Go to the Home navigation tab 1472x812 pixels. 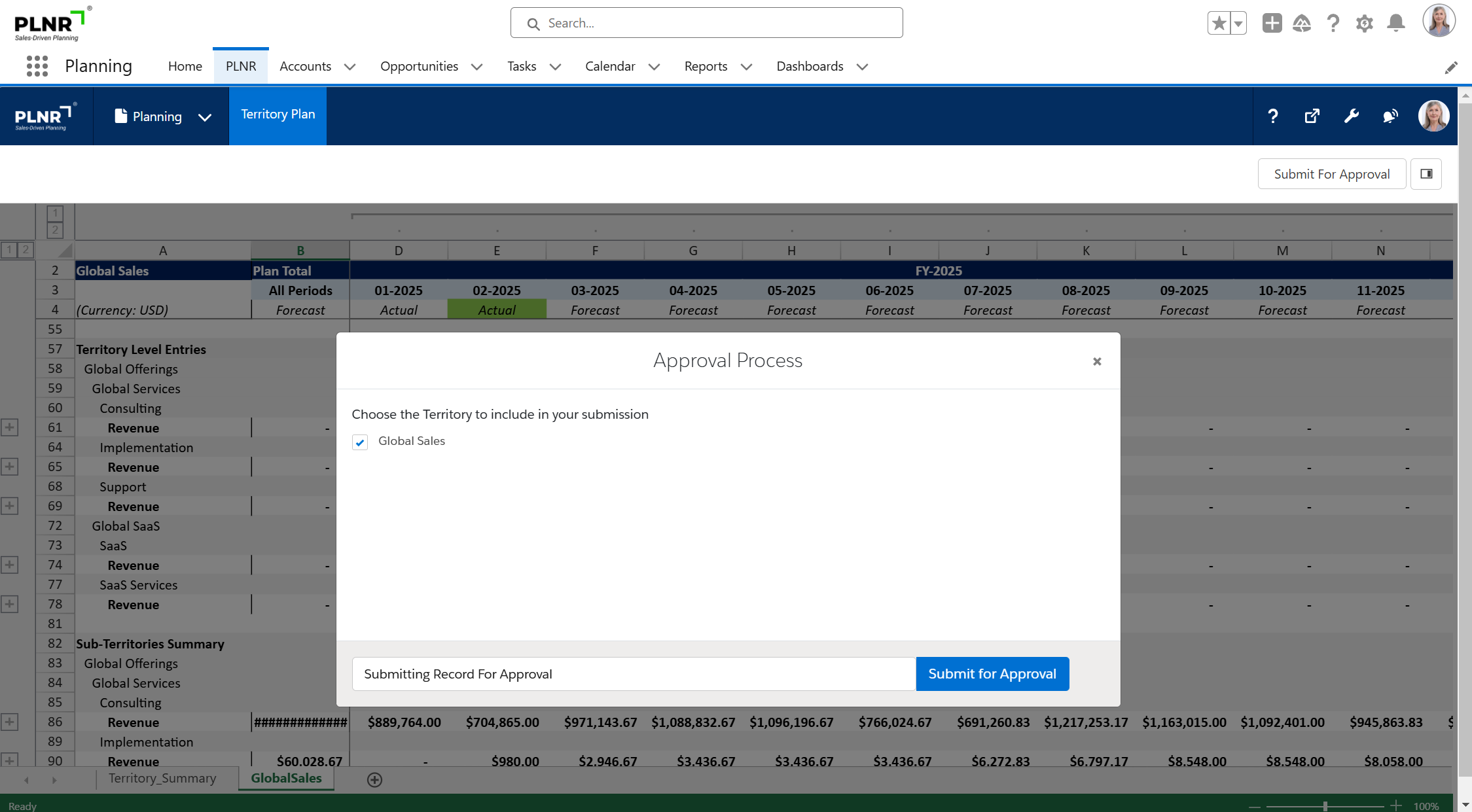(x=185, y=66)
